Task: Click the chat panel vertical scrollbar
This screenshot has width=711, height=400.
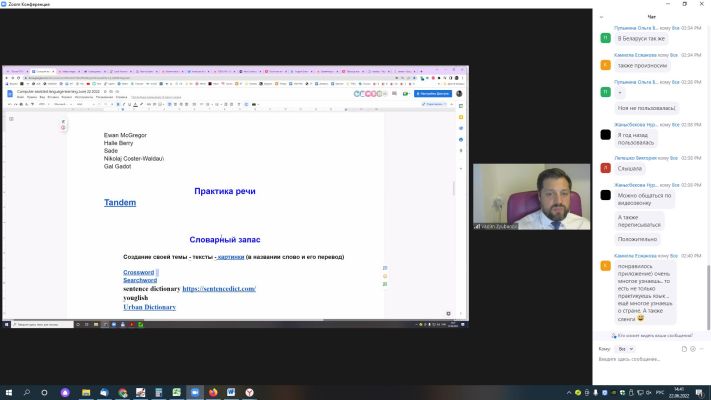Action: pos(708,297)
